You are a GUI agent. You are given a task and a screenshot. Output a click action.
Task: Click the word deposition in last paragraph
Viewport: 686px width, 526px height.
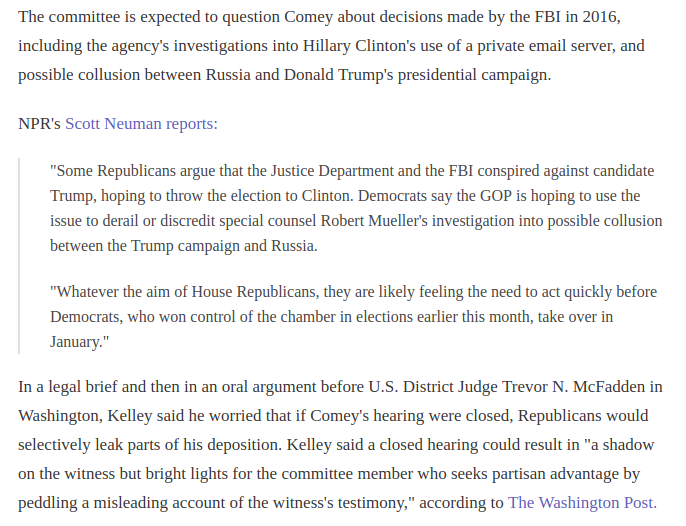[243, 445]
